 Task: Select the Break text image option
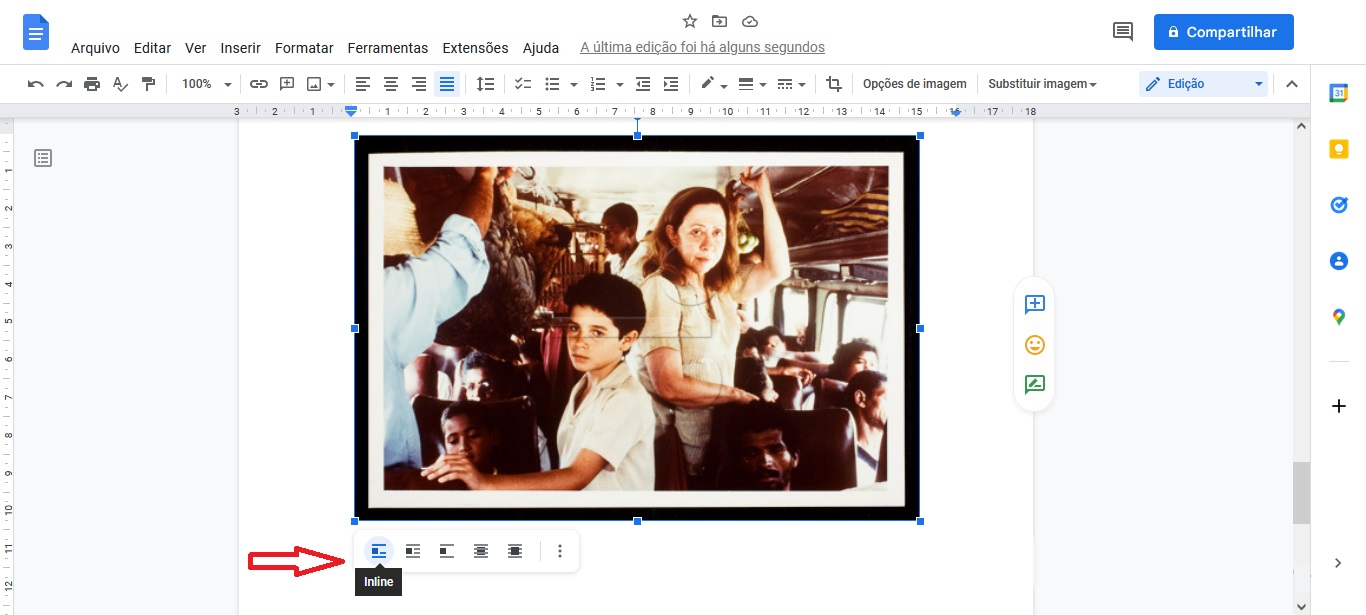click(x=447, y=551)
